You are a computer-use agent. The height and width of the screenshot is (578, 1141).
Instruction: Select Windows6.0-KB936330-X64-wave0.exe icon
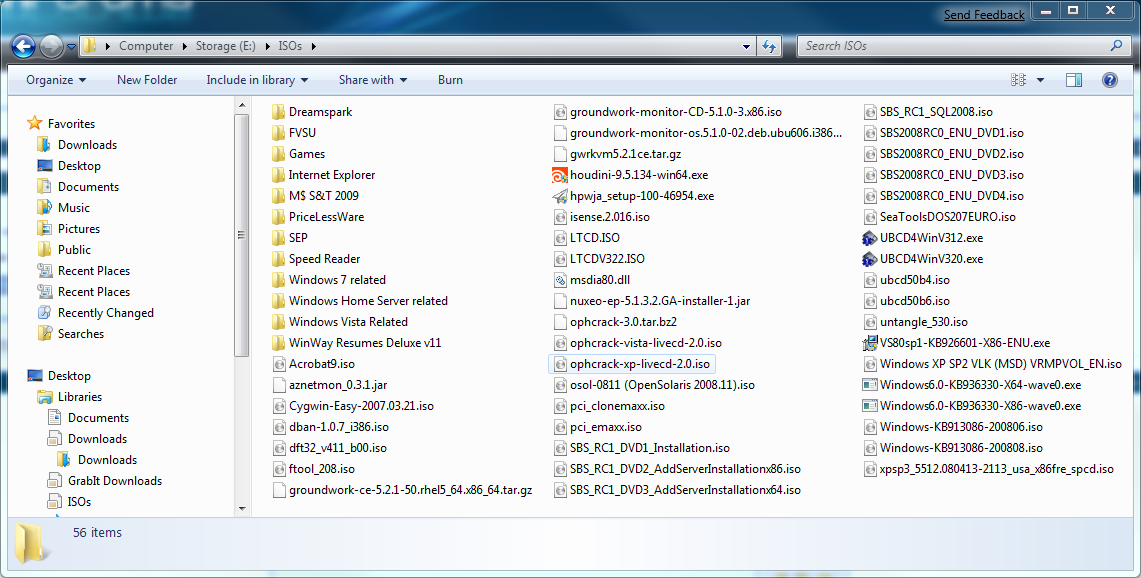(869, 385)
